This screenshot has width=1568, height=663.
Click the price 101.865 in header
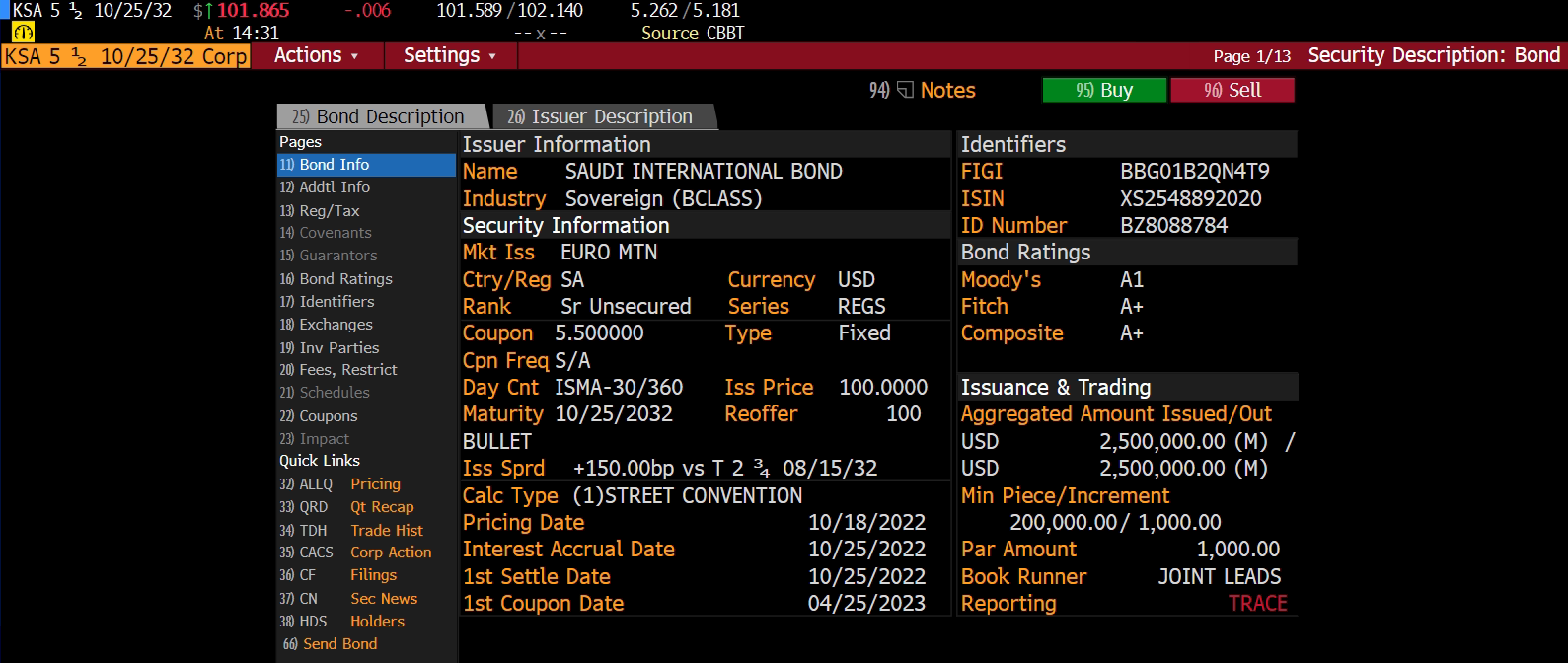pos(254,11)
